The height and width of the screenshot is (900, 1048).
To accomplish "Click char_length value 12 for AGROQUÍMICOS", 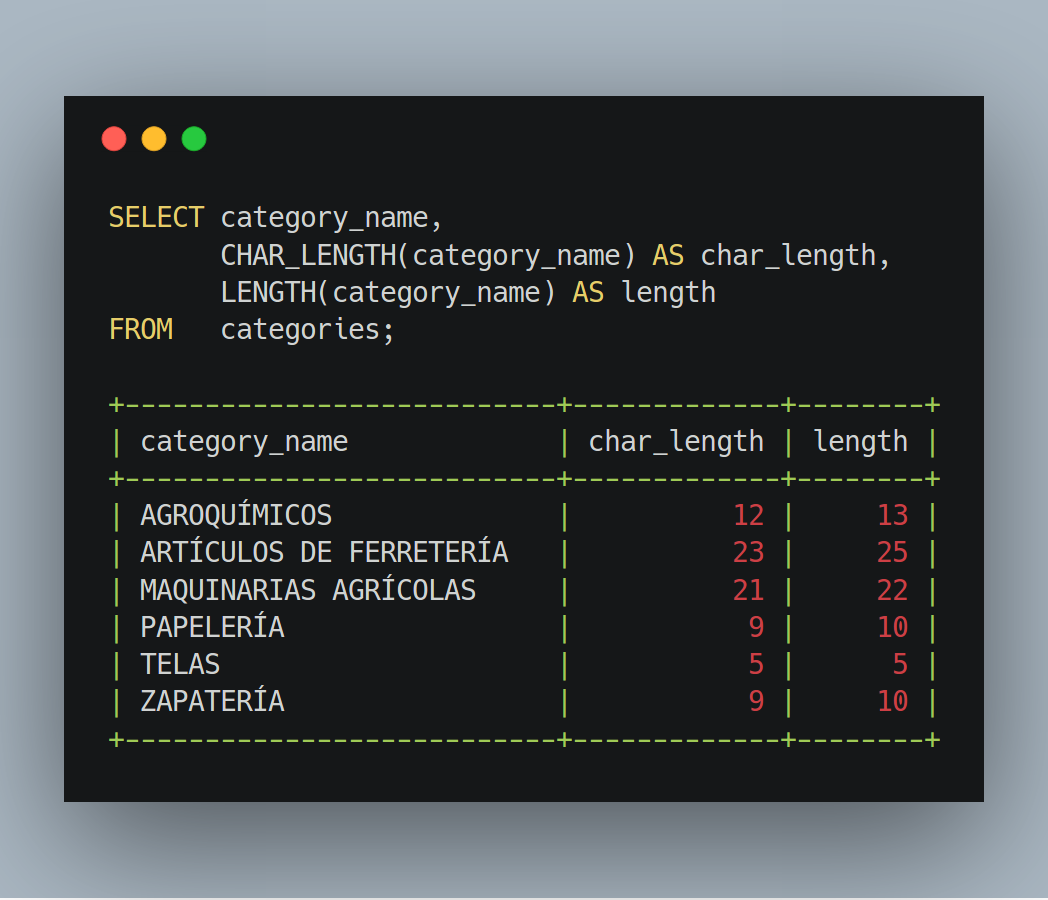I will (x=749, y=515).
